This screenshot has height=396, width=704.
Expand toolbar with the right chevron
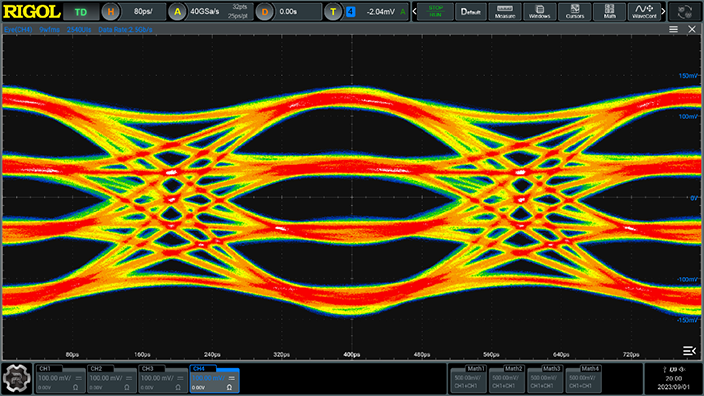click(x=664, y=12)
